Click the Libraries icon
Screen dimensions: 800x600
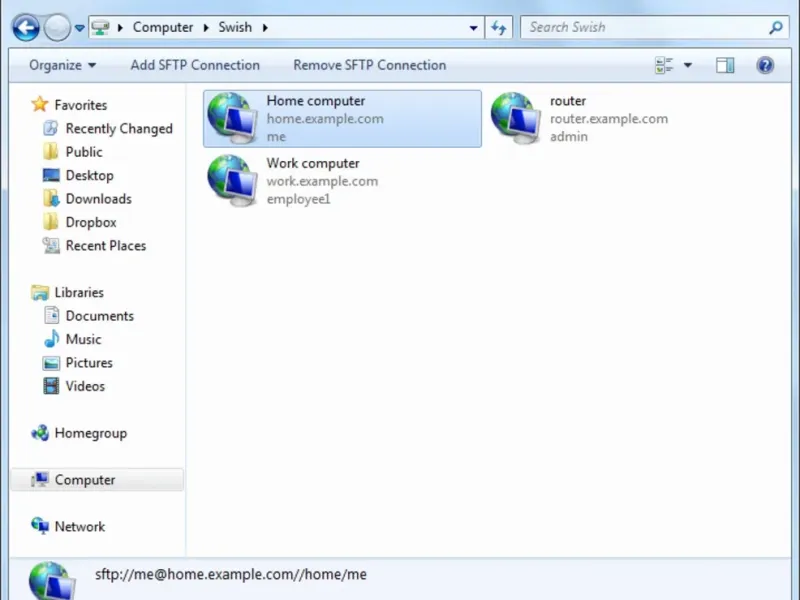(x=40, y=292)
